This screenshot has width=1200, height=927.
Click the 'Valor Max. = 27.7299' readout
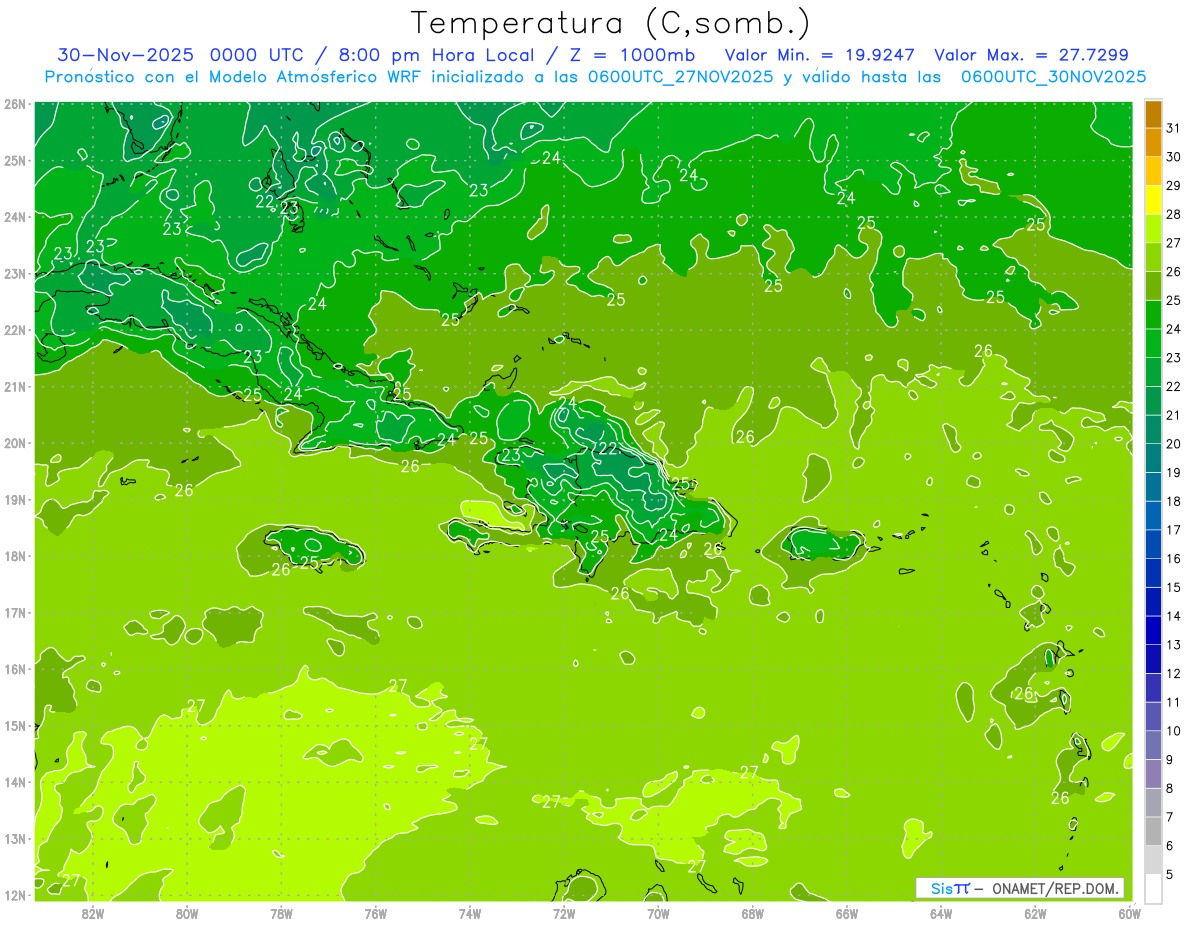click(1032, 55)
